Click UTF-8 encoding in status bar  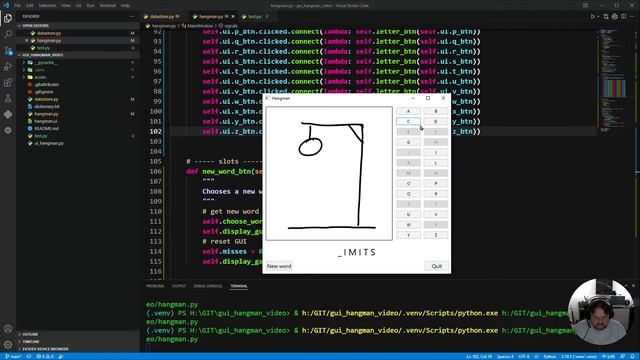click(x=524, y=356)
